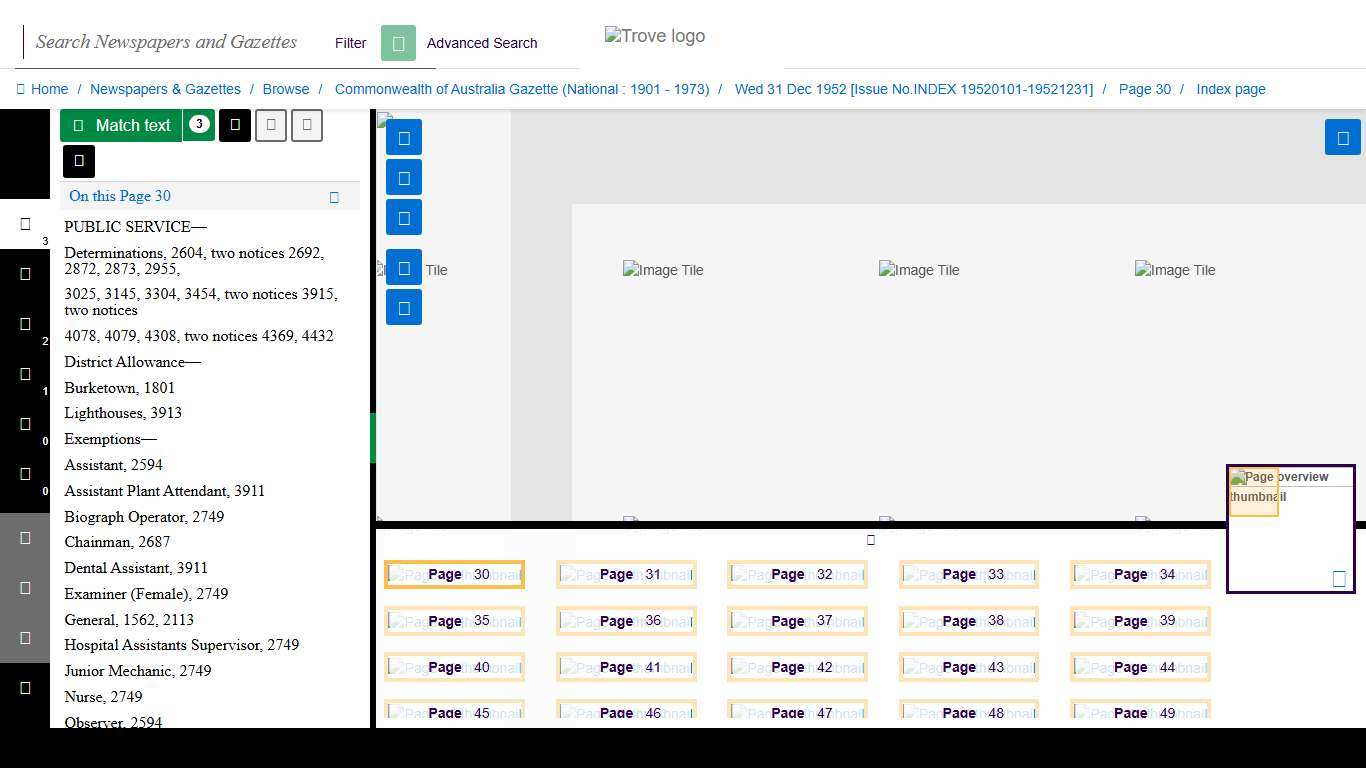The image size is (1366, 768).
Task: Click the sidebar icon with badge 3
Action: [x=25, y=225]
